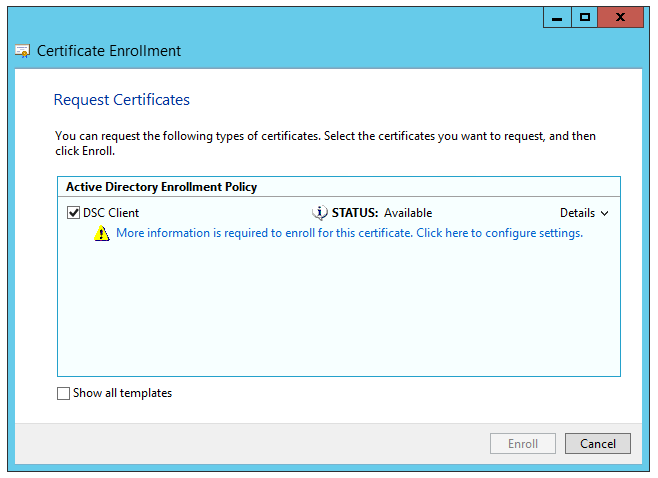Click the empty area of the certificate list
This screenshot has width=658, height=478.
tap(338, 310)
